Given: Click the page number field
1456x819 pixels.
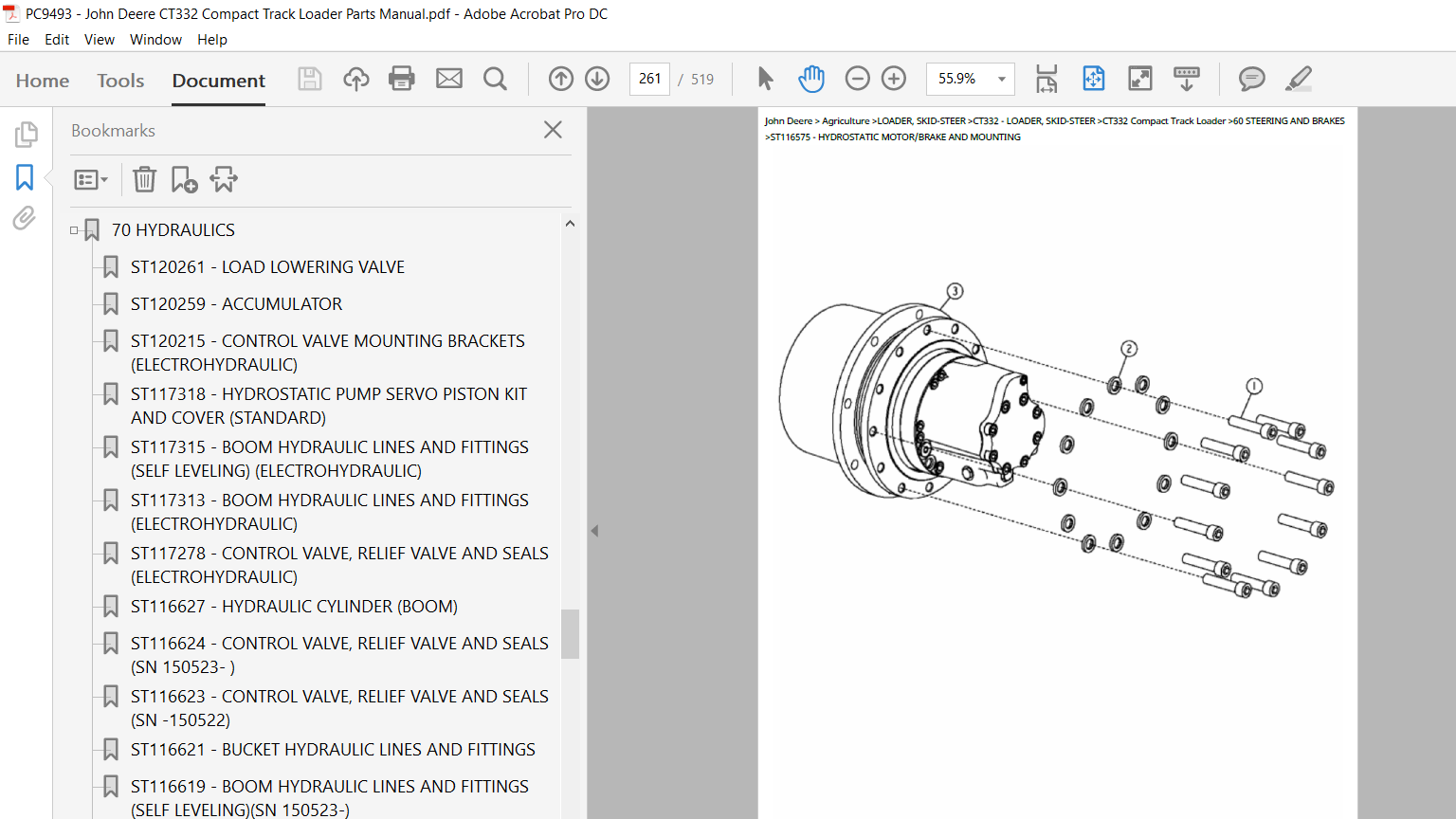Looking at the screenshot, I should point(649,79).
